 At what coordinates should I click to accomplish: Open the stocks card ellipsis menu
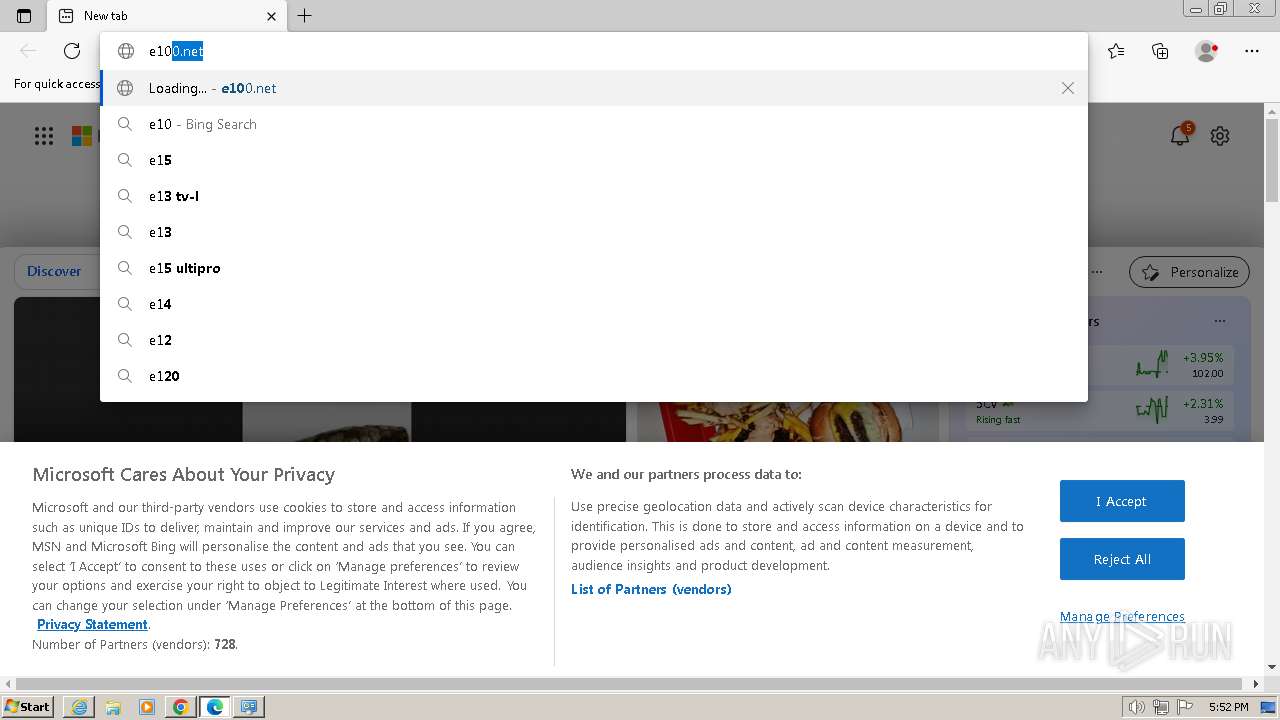[x=1219, y=321]
